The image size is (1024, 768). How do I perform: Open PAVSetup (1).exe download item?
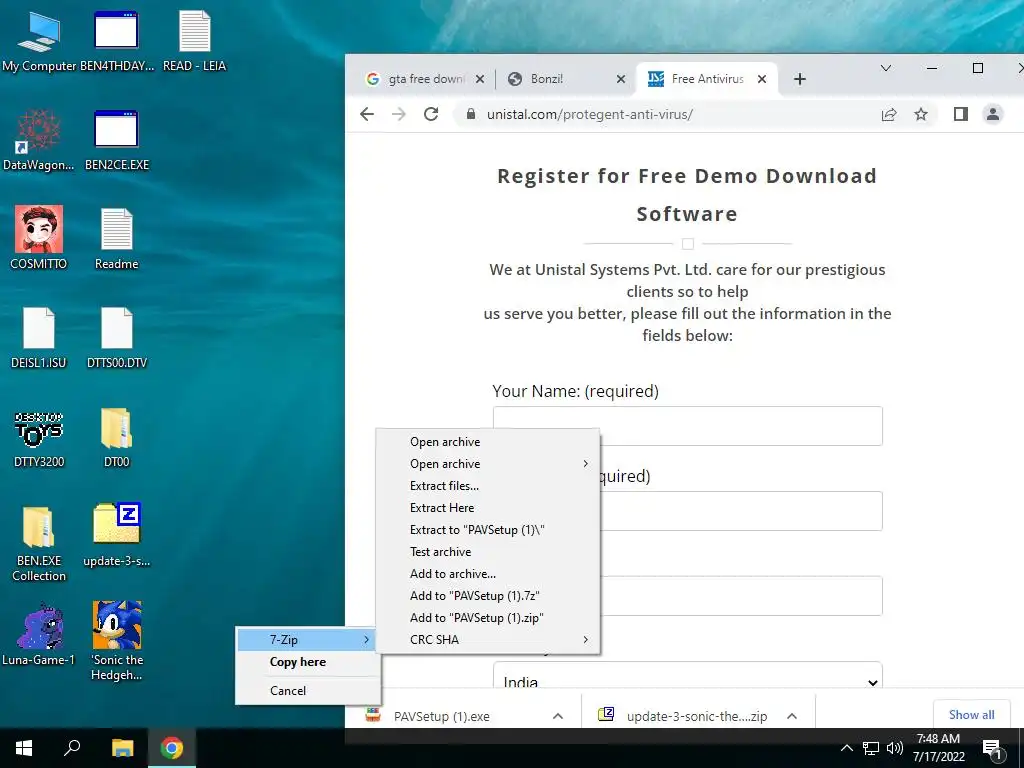click(441, 716)
